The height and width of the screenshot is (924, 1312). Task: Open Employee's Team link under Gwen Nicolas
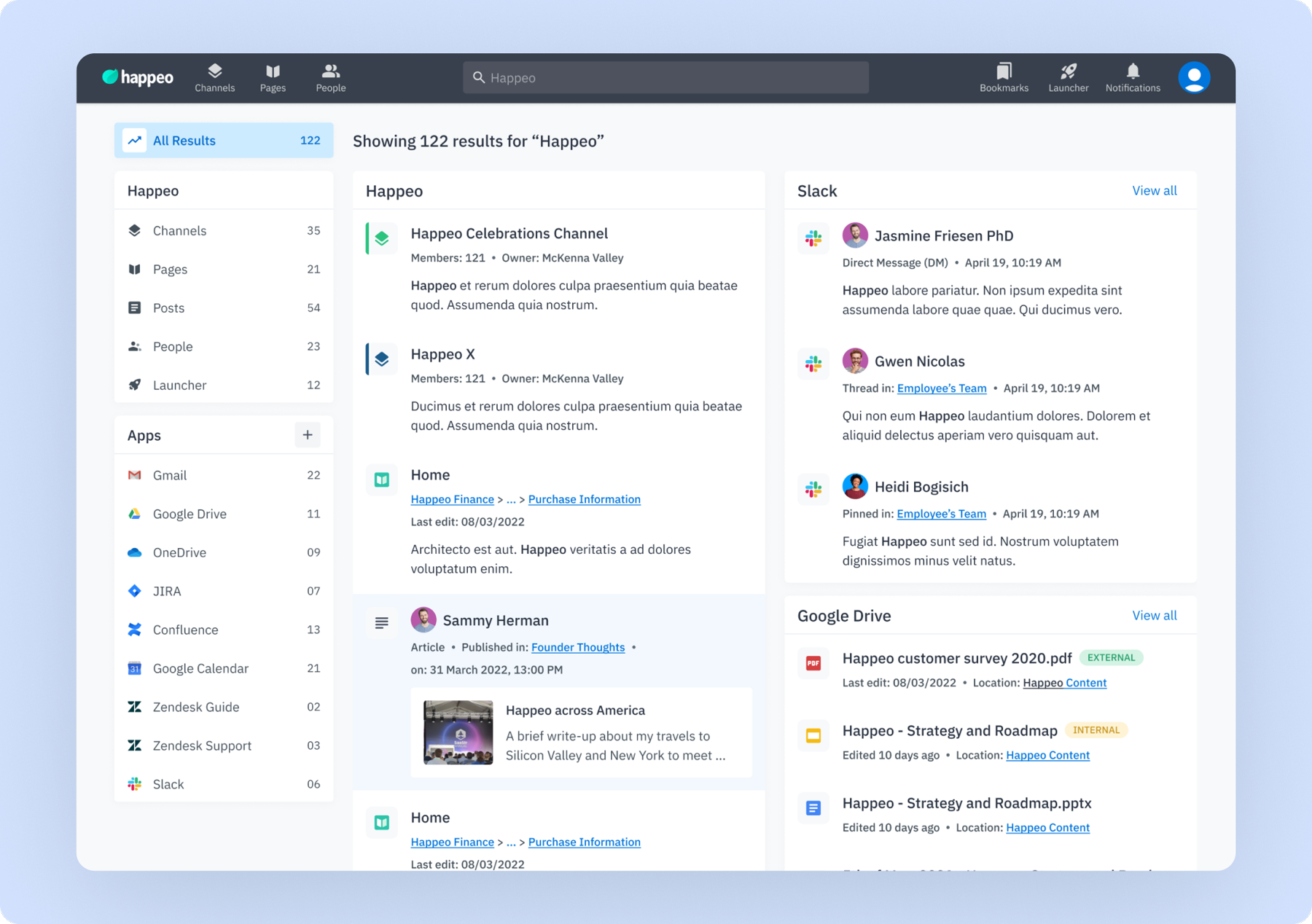[x=942, y=388]
